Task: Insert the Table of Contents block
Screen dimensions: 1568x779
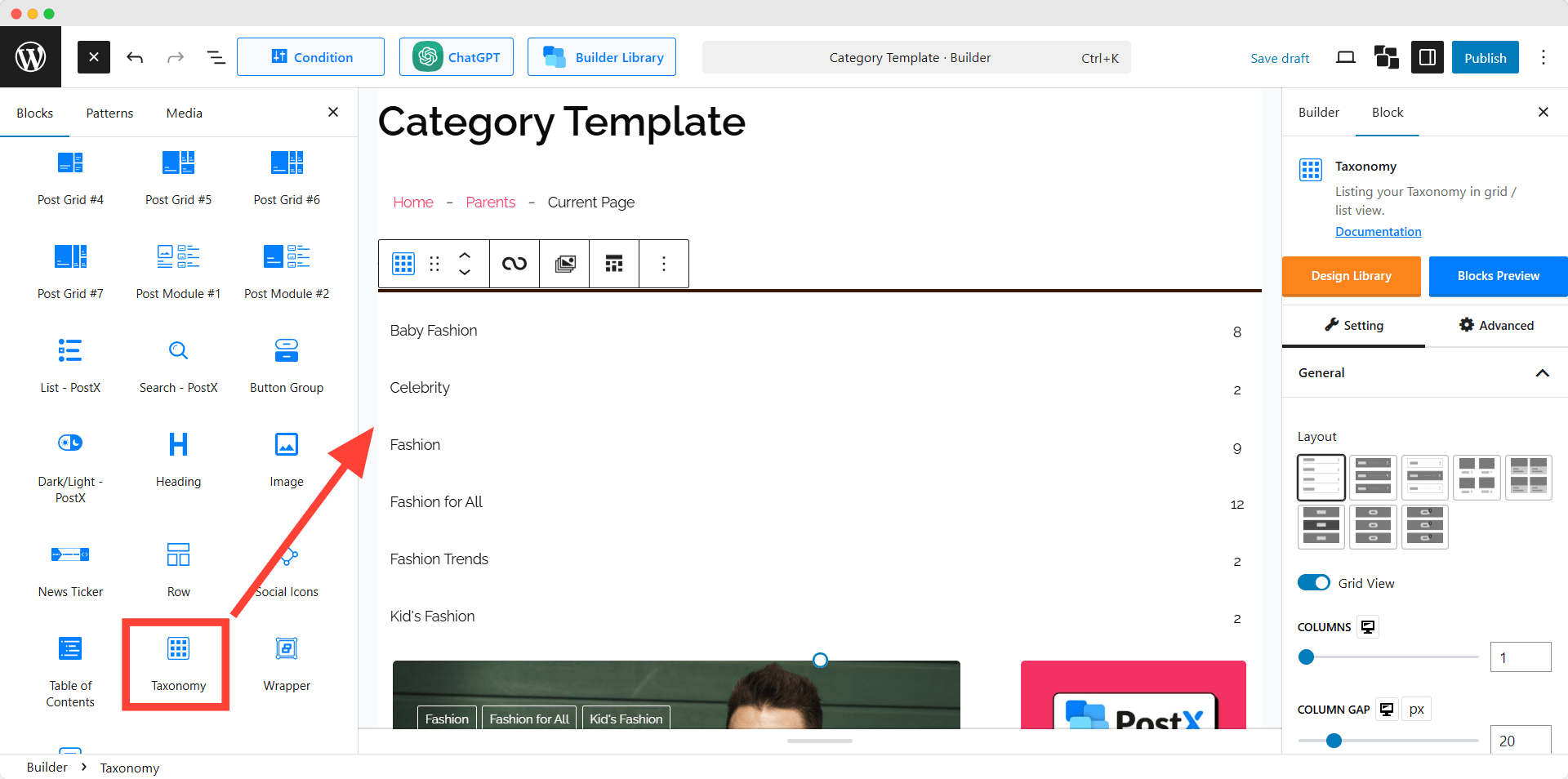Action: click(70, 672)
